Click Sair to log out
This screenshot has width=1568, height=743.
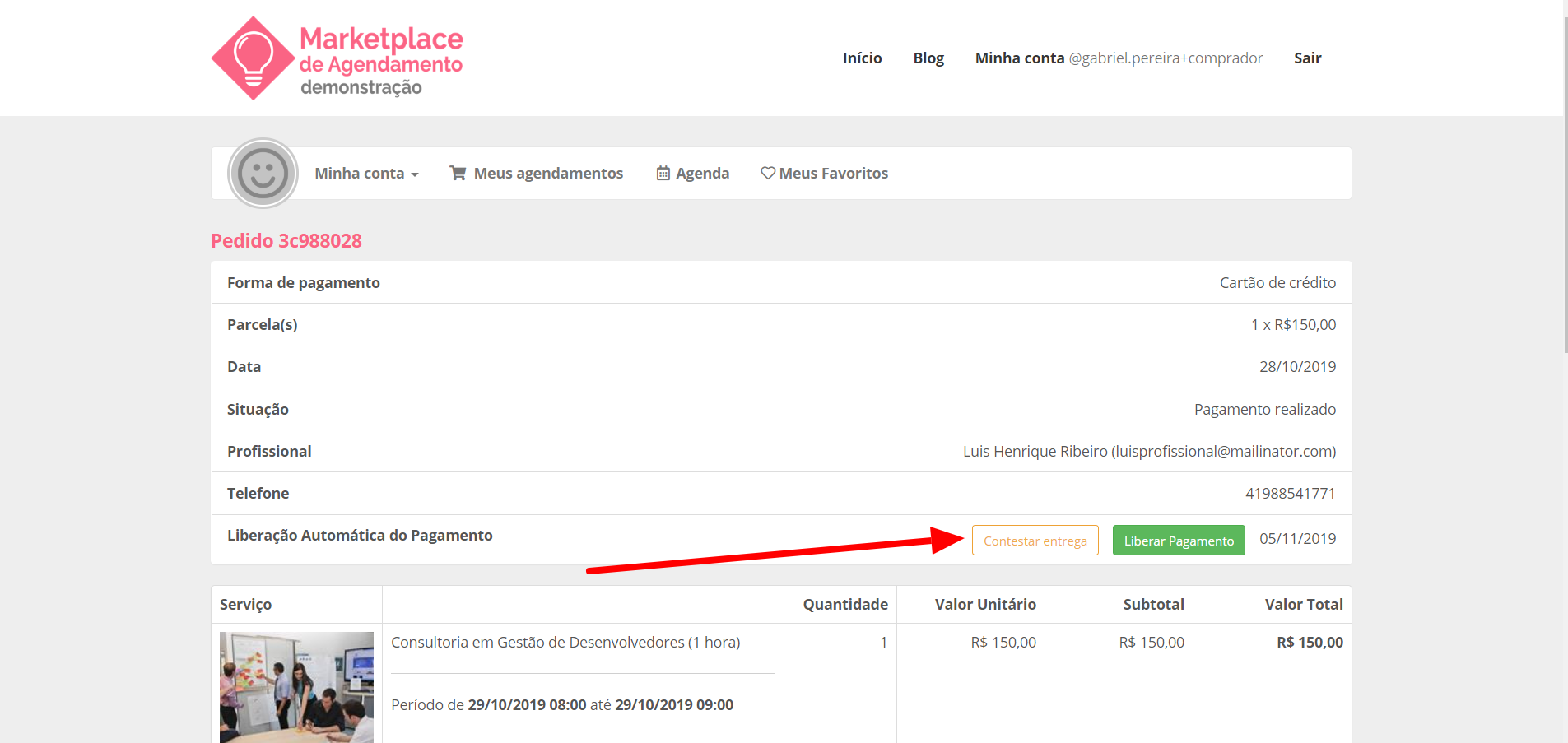[1307, 58]
